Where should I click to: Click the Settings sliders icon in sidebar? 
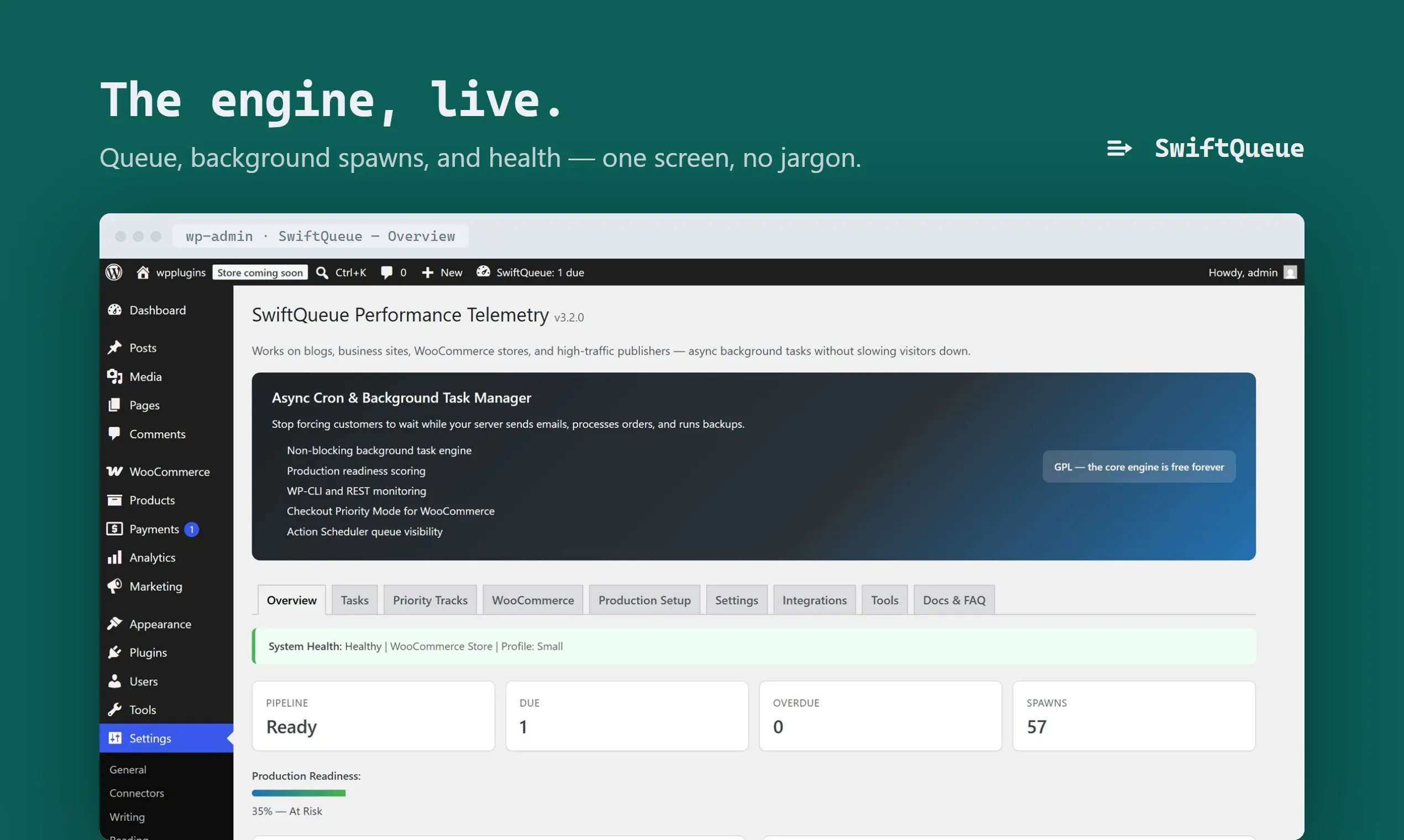(115, 738)
